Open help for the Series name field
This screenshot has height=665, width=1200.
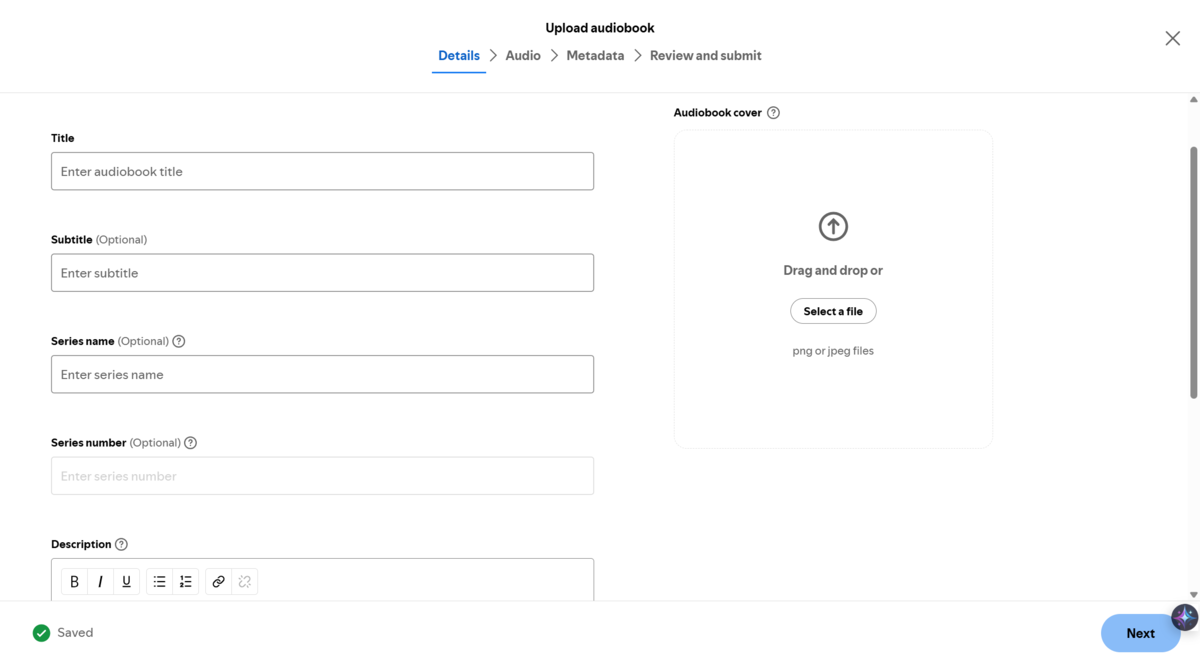point(179,341)
